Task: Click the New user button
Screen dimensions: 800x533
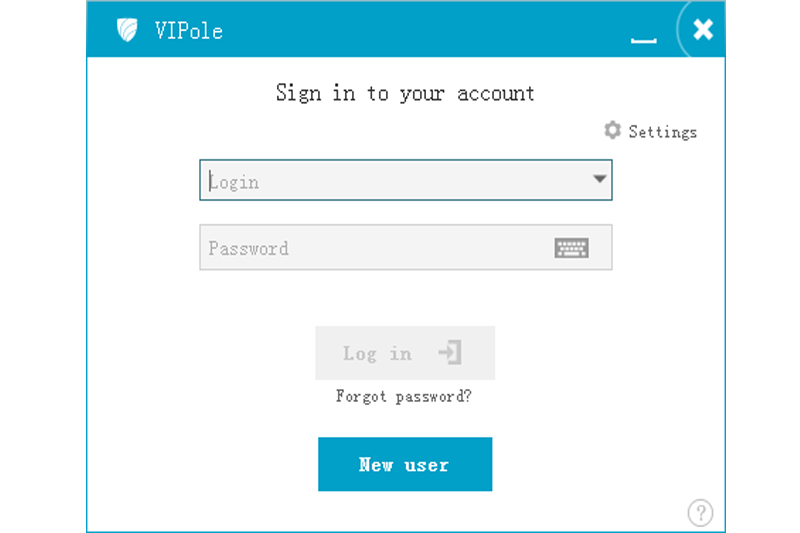Action: [x=405, y=464]
